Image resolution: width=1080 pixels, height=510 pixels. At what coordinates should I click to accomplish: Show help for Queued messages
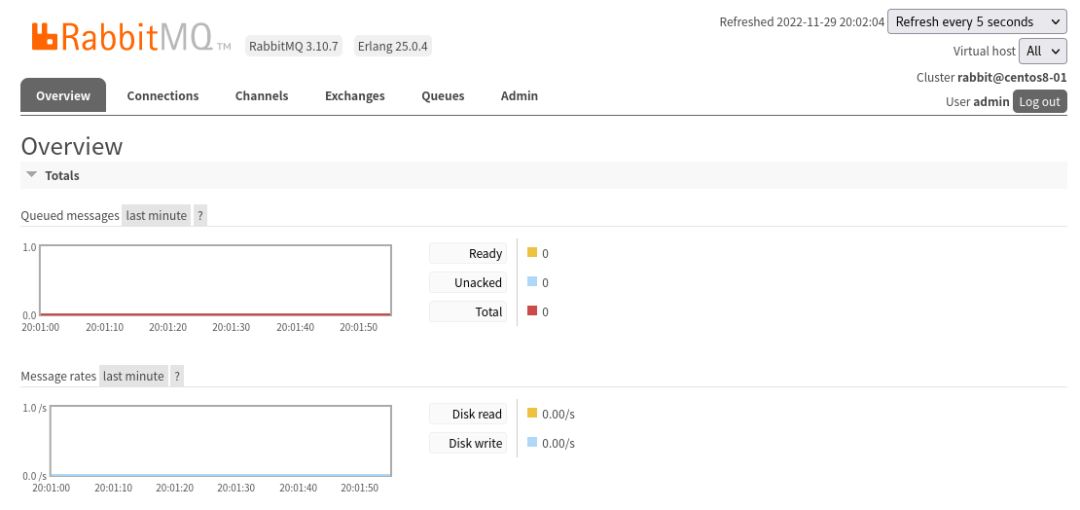tap(200, 216)
